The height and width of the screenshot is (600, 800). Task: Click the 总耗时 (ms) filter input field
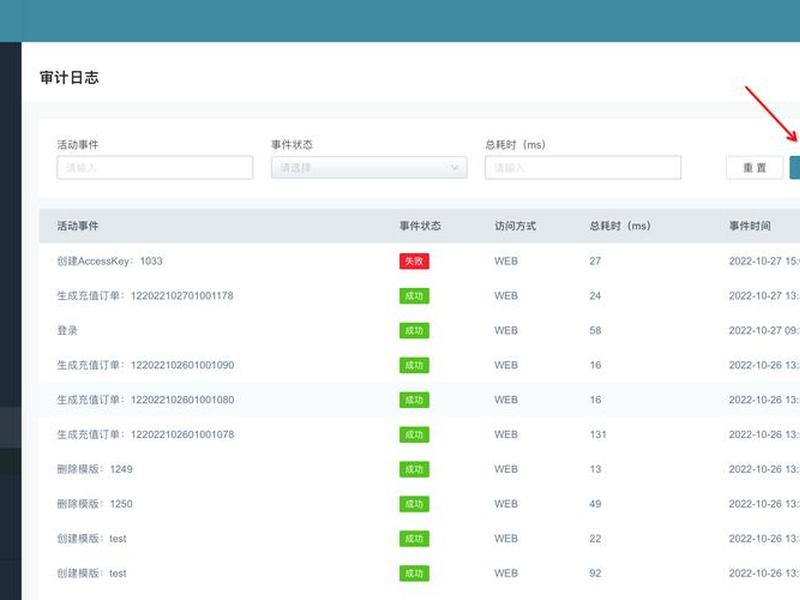pos(583,167)
